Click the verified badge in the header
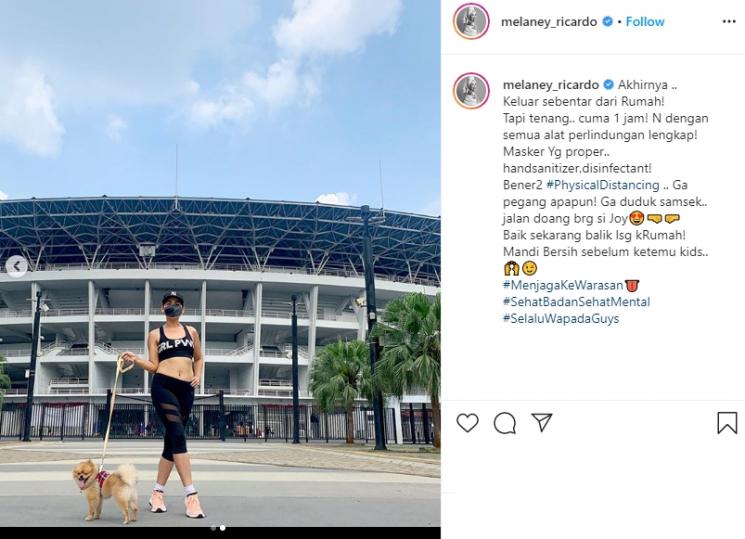The height and width of the screenshot is (539, 745). point(607,22)
